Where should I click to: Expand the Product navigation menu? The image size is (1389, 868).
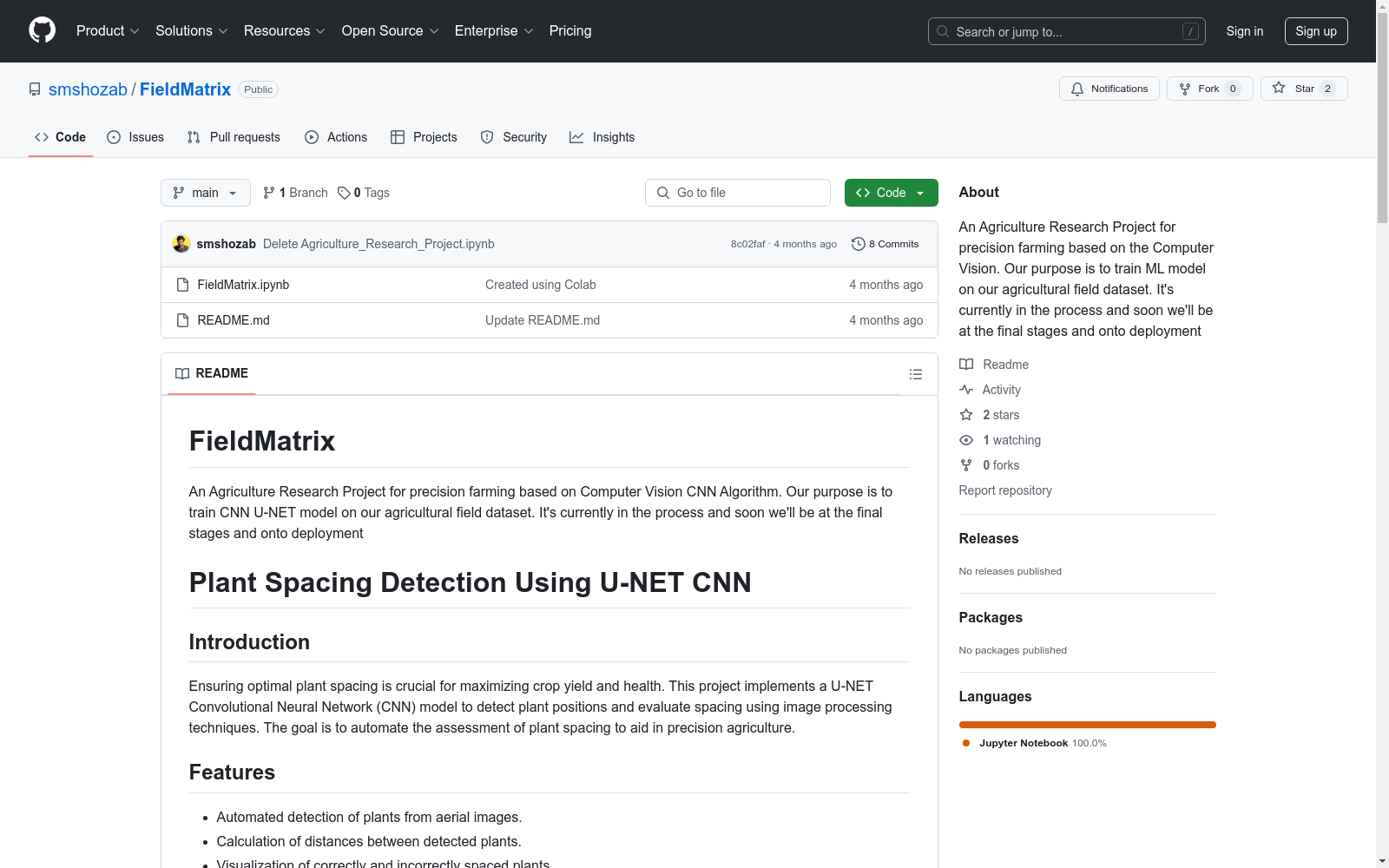[x=108, y=31]
